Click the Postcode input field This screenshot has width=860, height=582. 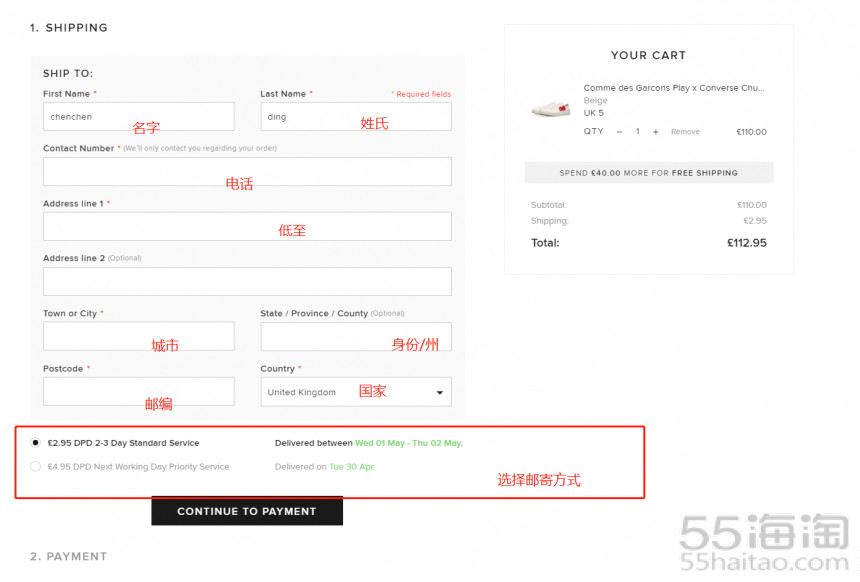[138, 392]
